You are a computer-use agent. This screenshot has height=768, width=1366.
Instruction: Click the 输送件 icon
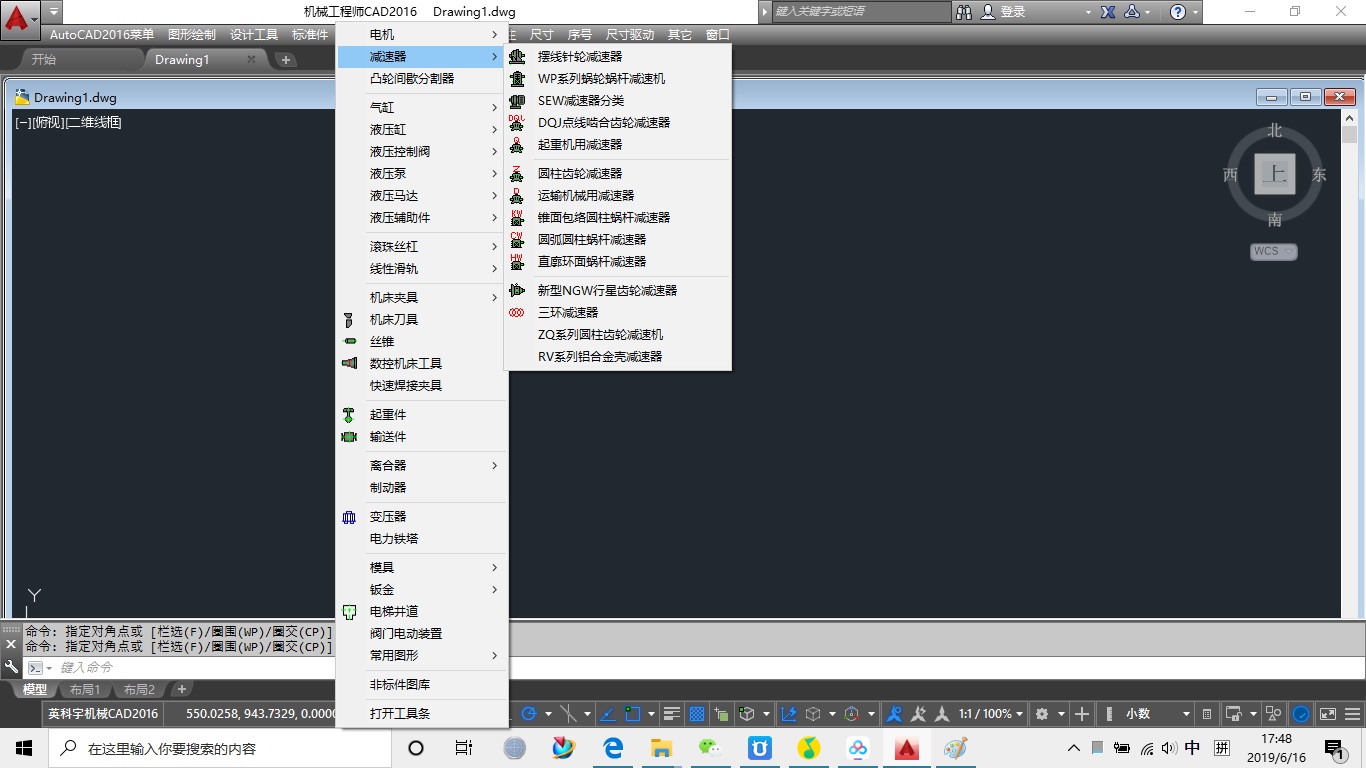pyautogui.click(x=349, y=437)
